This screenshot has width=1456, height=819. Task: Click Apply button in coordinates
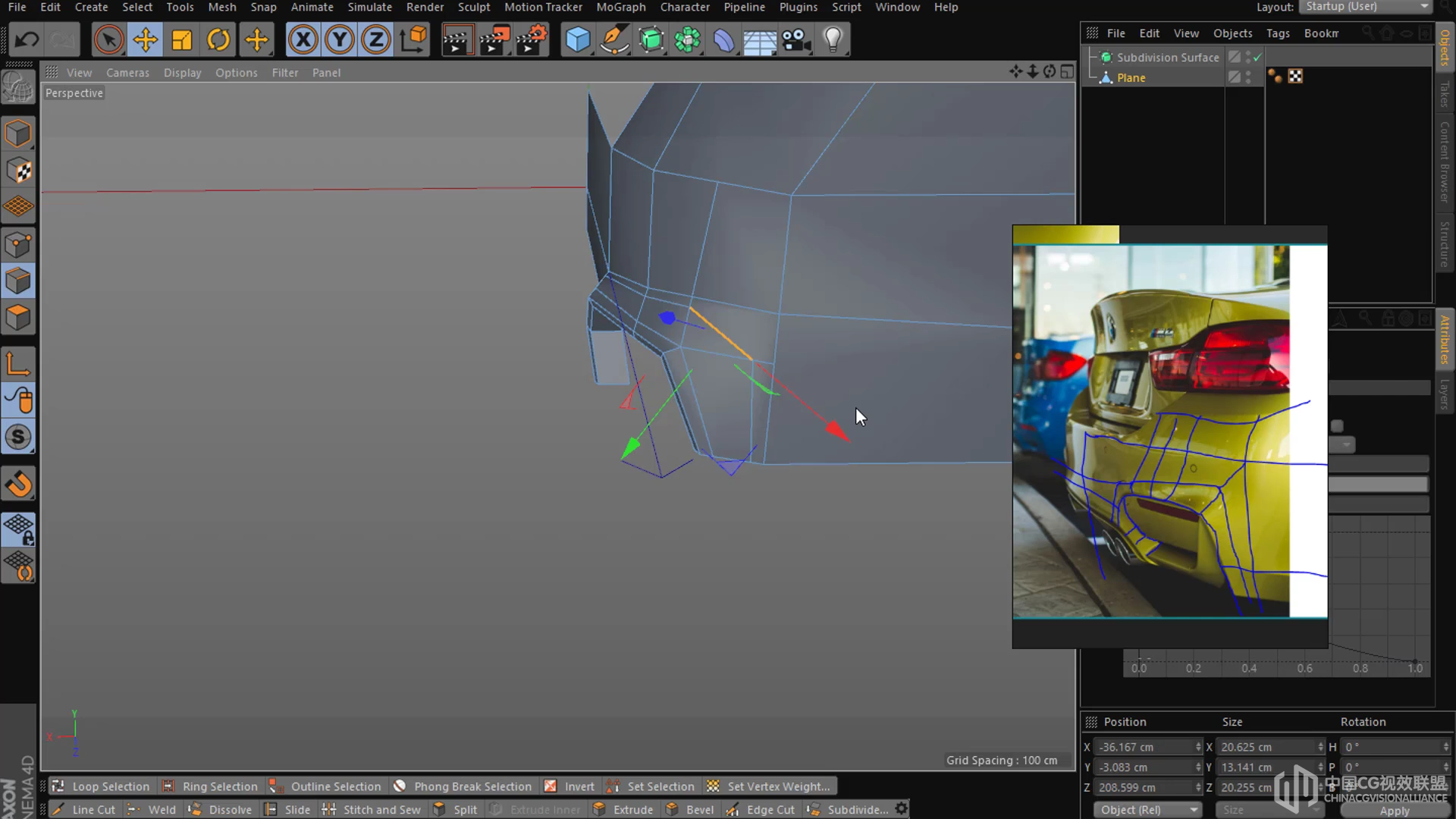pos(1394,810)
